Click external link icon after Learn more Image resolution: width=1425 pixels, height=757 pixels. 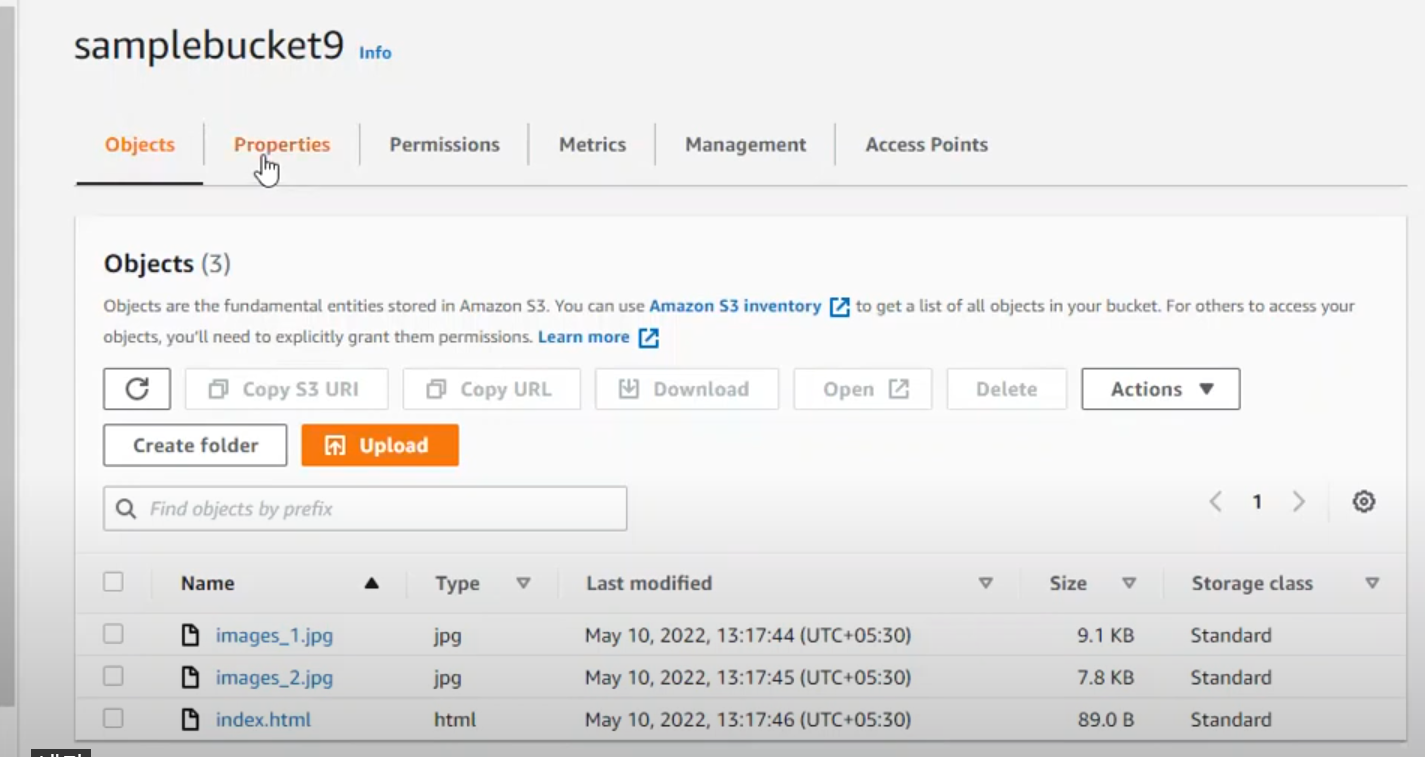click(649, 338)
